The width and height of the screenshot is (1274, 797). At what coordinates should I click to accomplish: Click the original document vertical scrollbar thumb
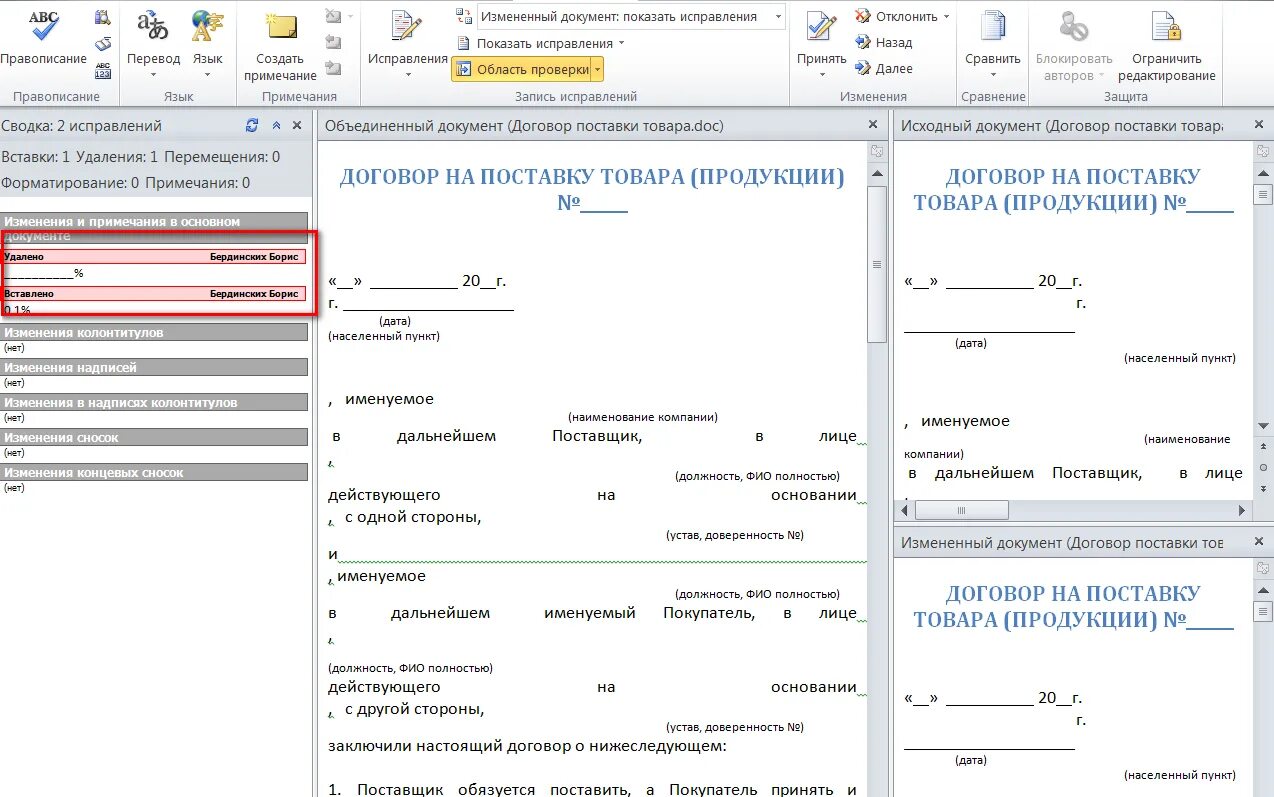1263,195
